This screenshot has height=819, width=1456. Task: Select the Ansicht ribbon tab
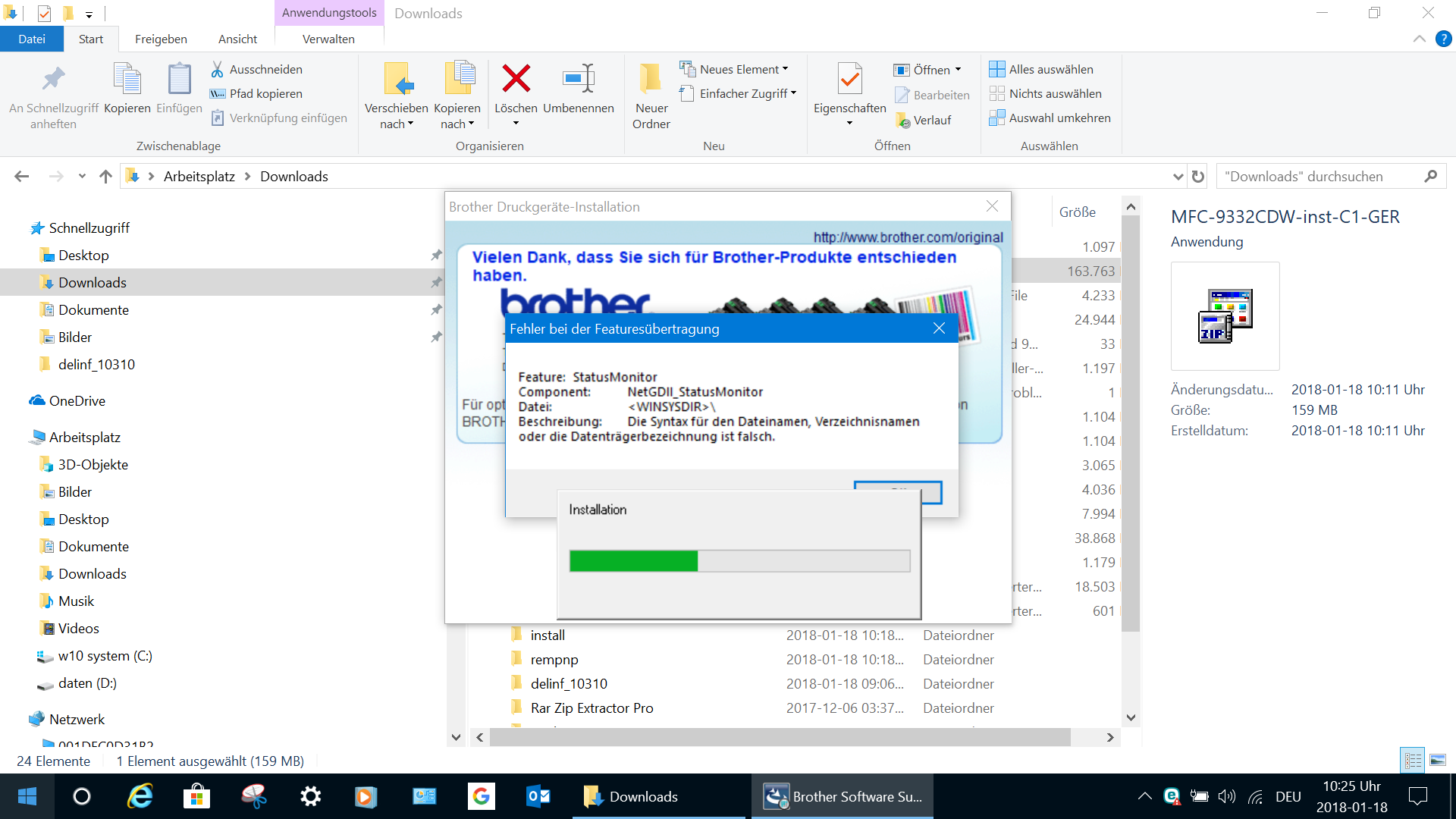238,38
